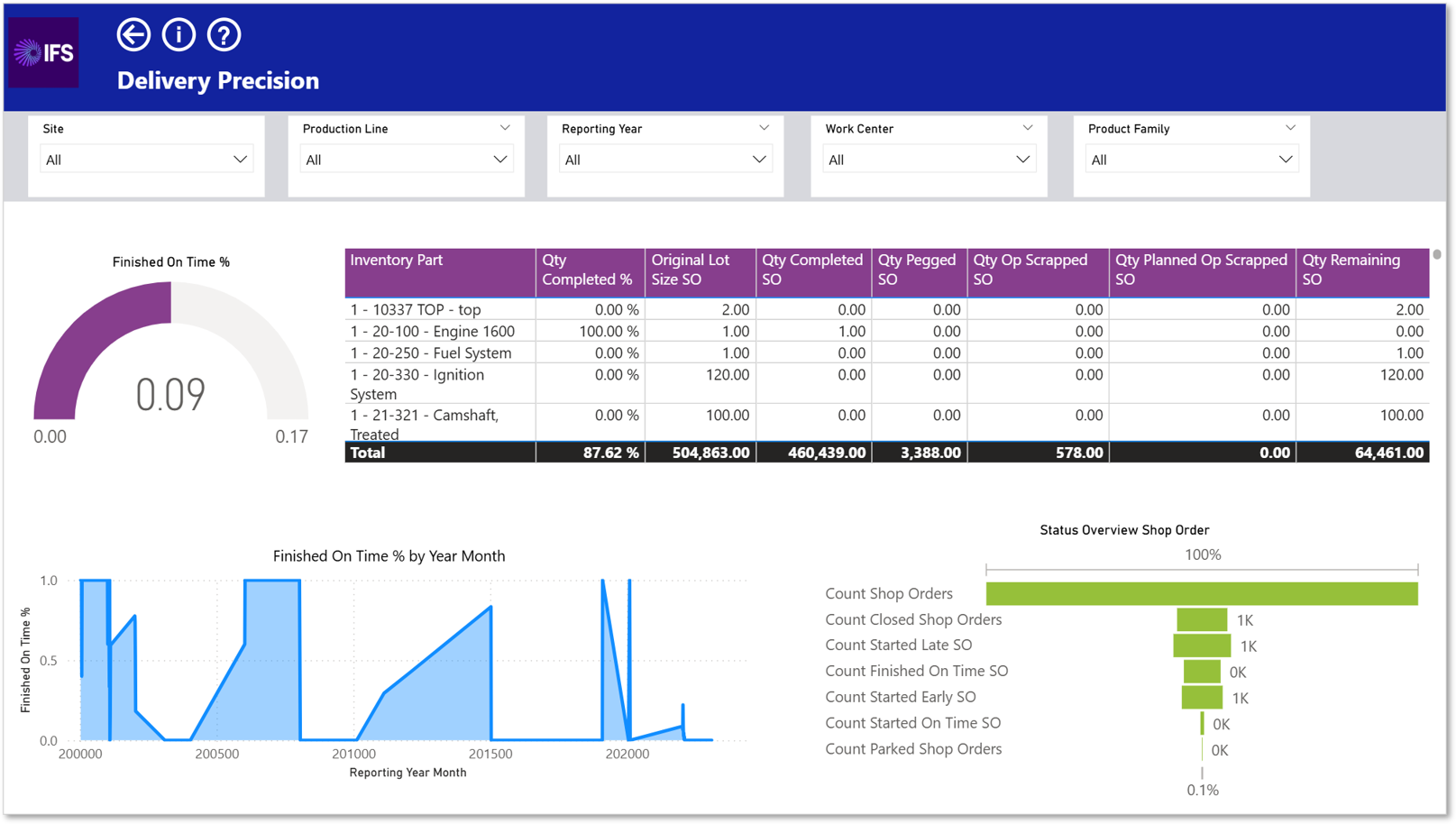Click the question mark help icon

click(224, 35)
